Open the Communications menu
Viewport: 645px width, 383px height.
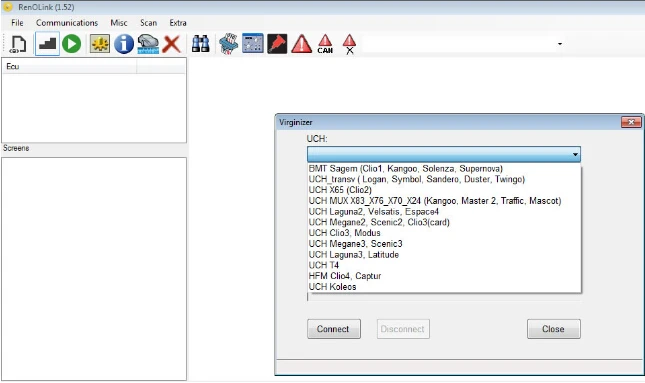tap(67, 23)
